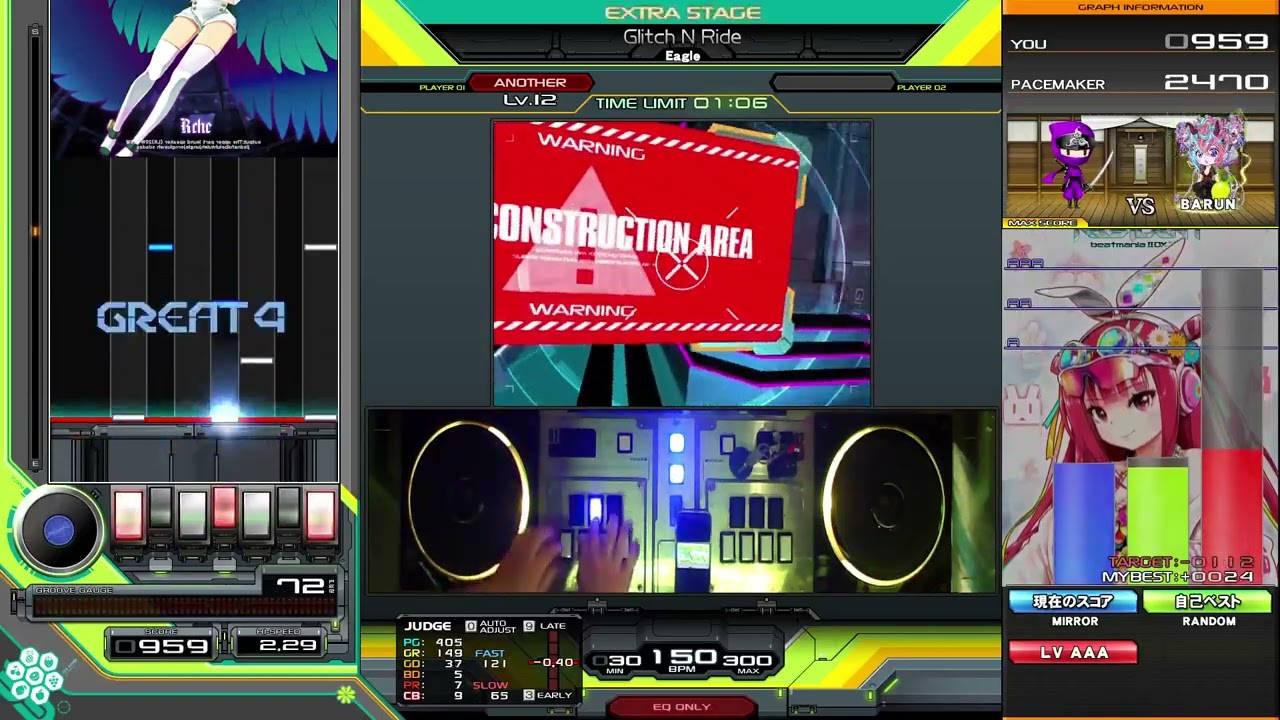Click the MAX SCORE tab label
The height and width of the screenshot is (720, 1280).
1042,223
